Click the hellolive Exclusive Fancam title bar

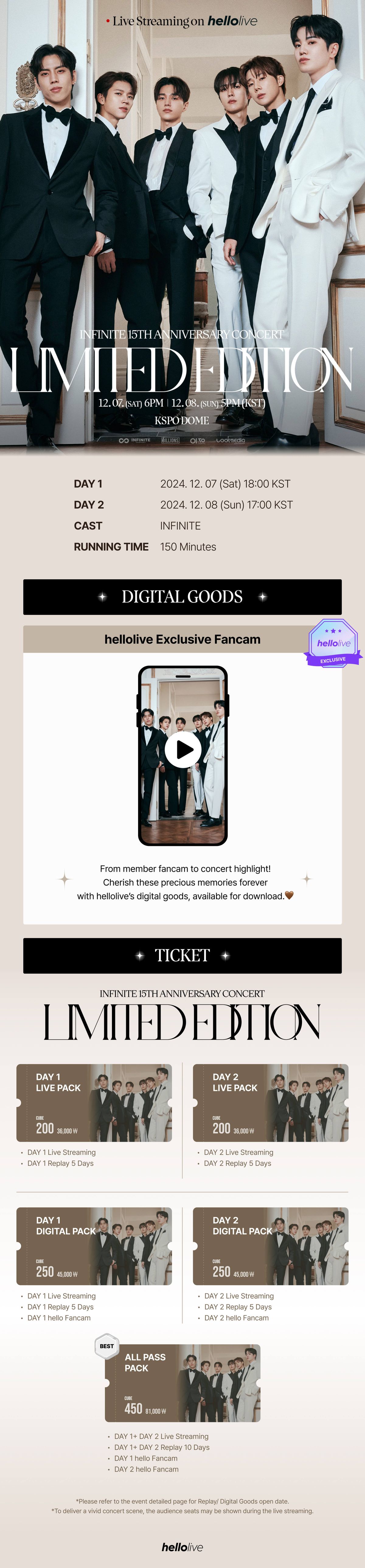pos(182,640)
